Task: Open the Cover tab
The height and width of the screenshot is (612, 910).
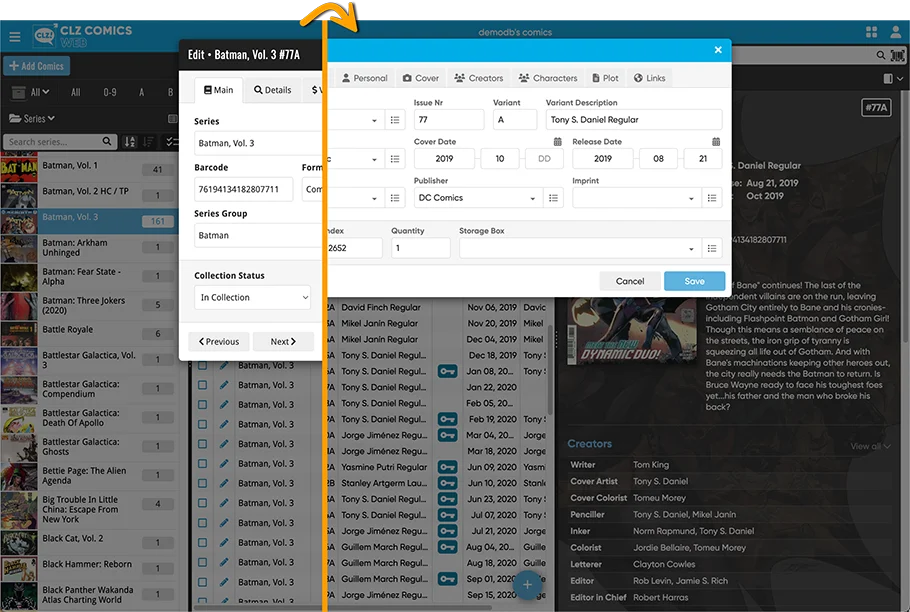Action: (x=421, y=78)
